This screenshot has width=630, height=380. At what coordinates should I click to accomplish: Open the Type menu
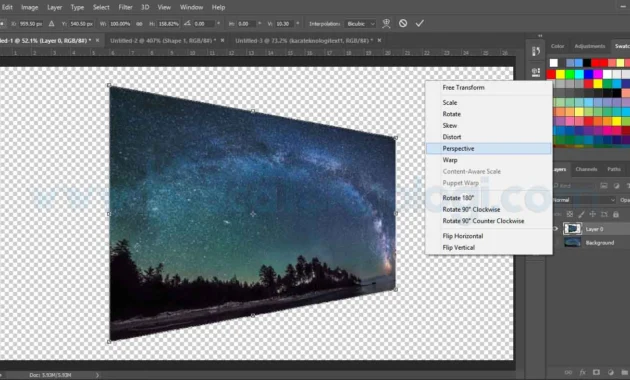click(77, 7)
